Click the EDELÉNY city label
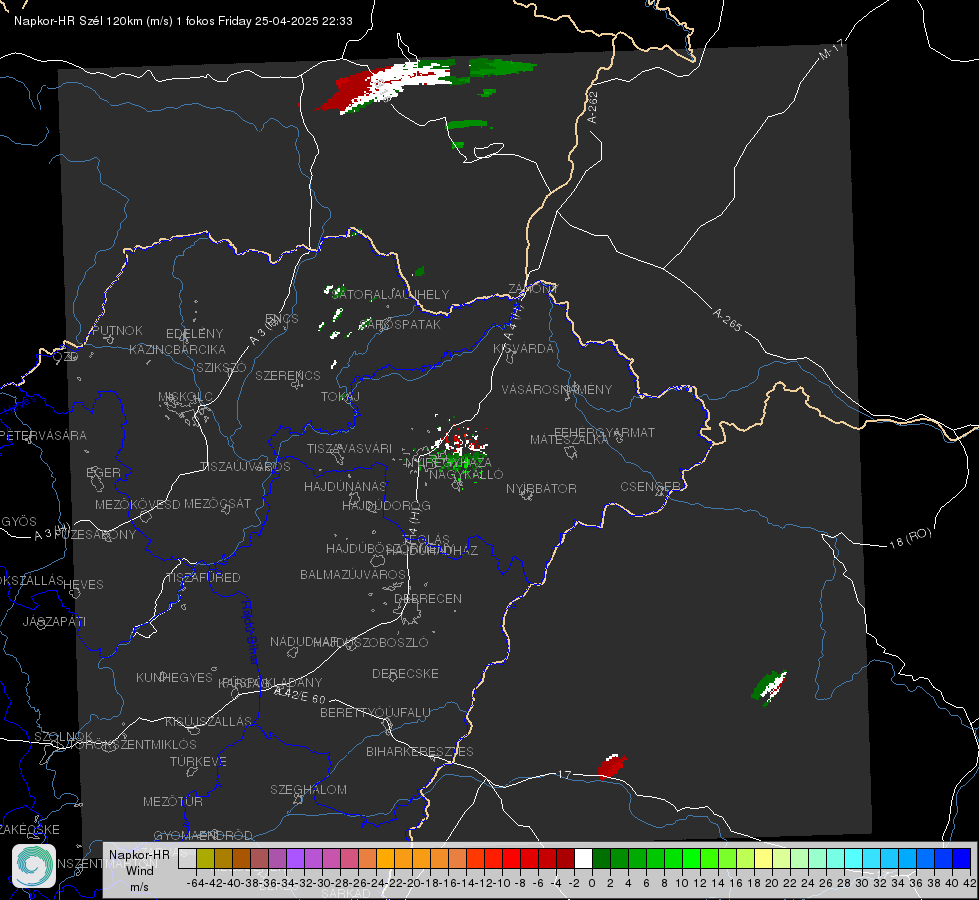 tap(194, 334)
